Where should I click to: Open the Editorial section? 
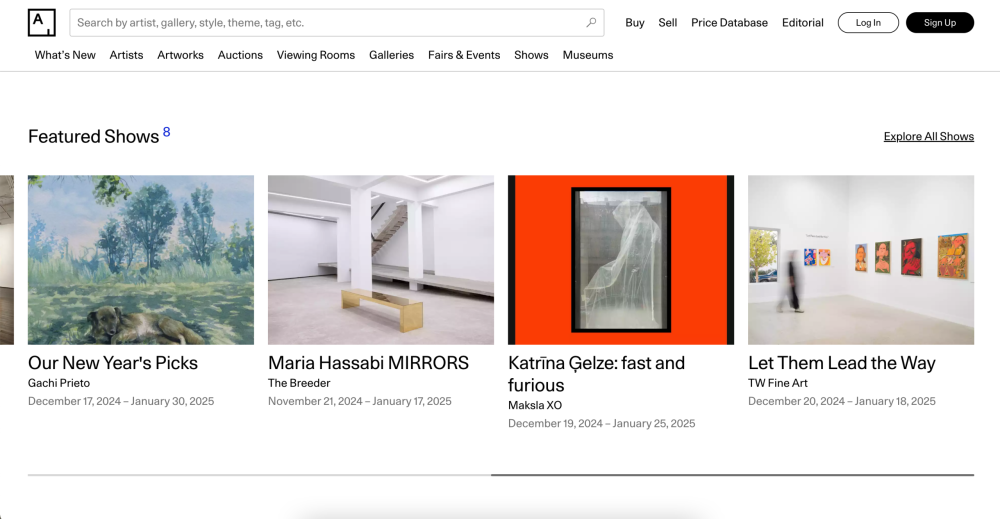802,22
